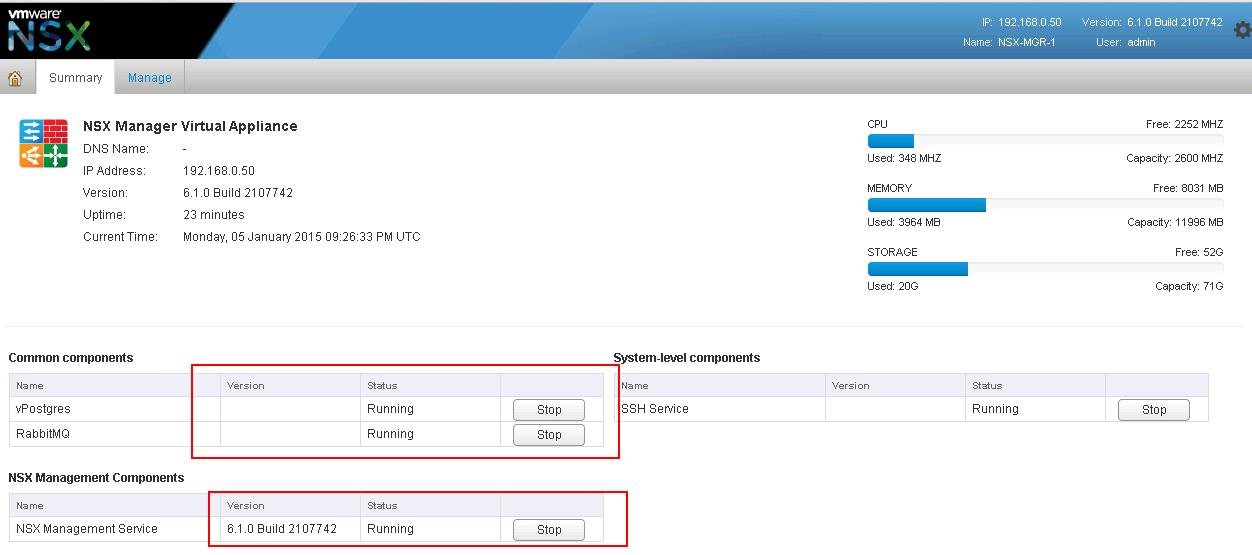Click the CPU usage bar

(x=1045, y=141)
